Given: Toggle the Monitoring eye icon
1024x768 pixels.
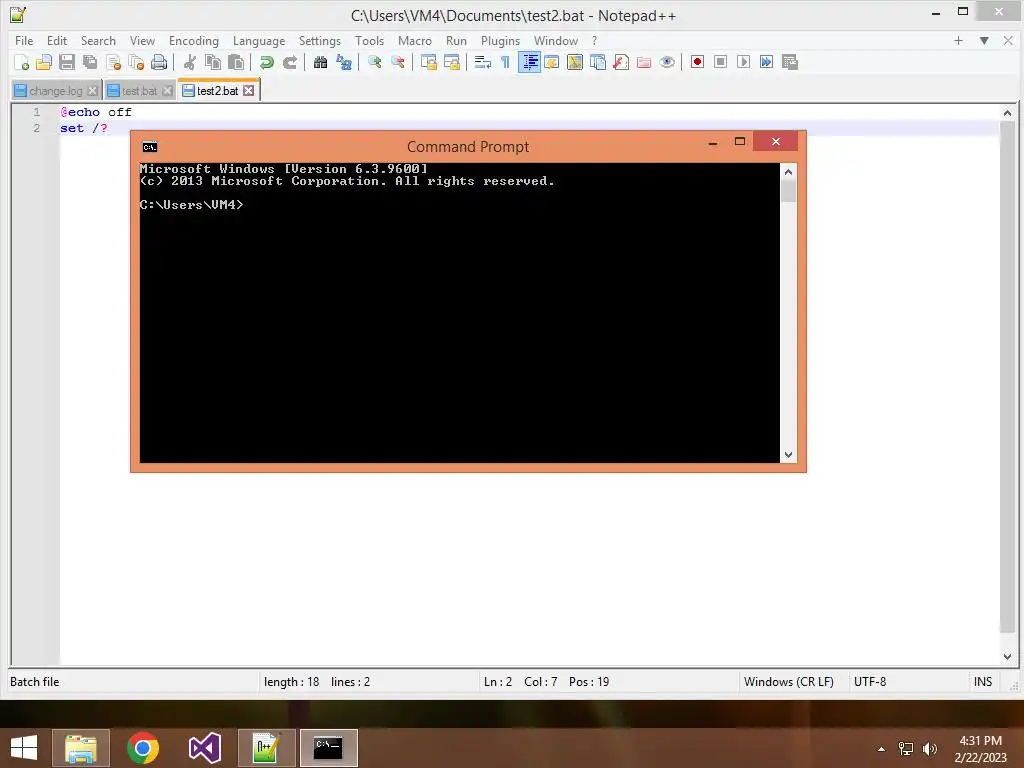Looking at the screenshot, I should point(667,62).
